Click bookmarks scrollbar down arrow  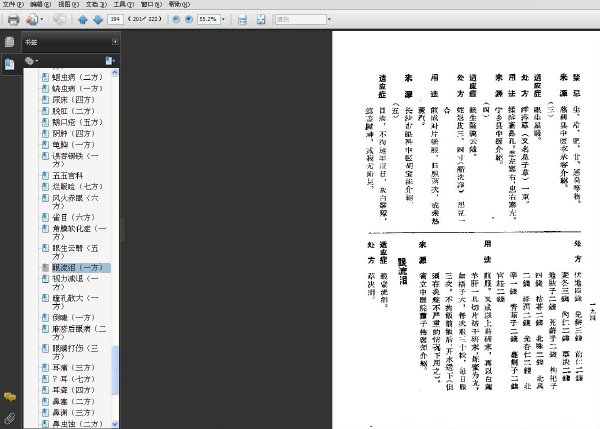(x=115, y=424)
